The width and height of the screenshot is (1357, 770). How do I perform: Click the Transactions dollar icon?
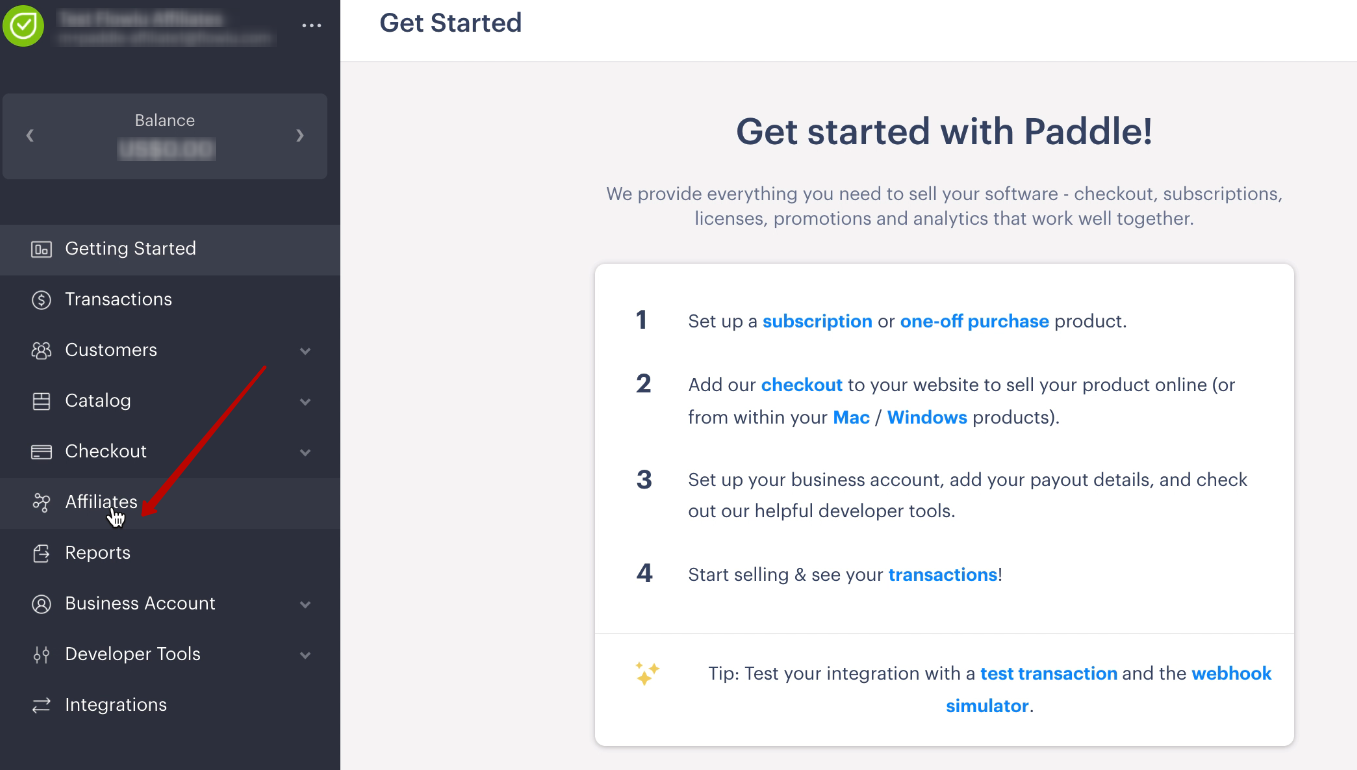pyautogui.click(x=41, y=300)
